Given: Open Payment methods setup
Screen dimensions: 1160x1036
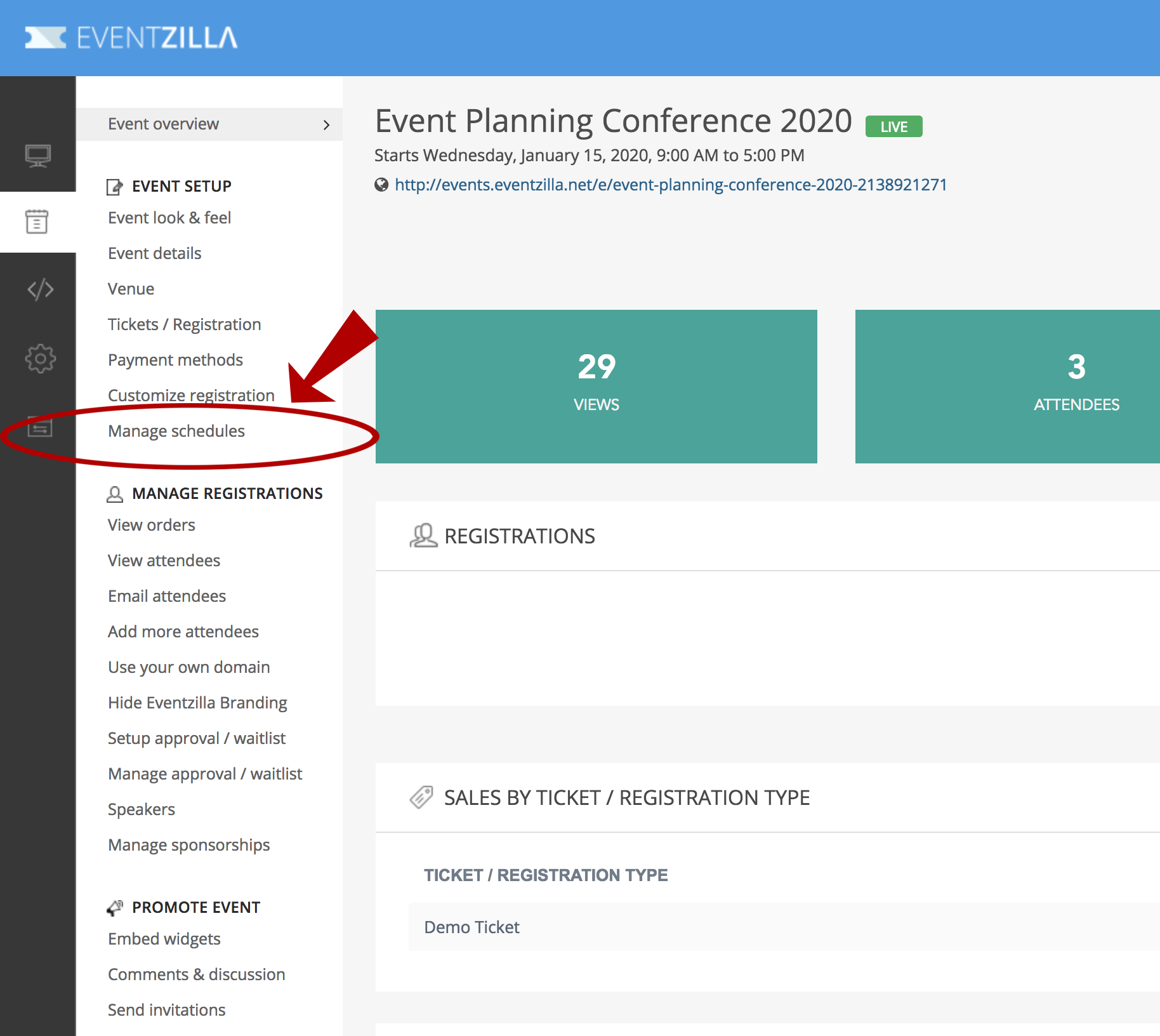Looking at the screenshot, I should pyautogui.click(x=175, y=360).
